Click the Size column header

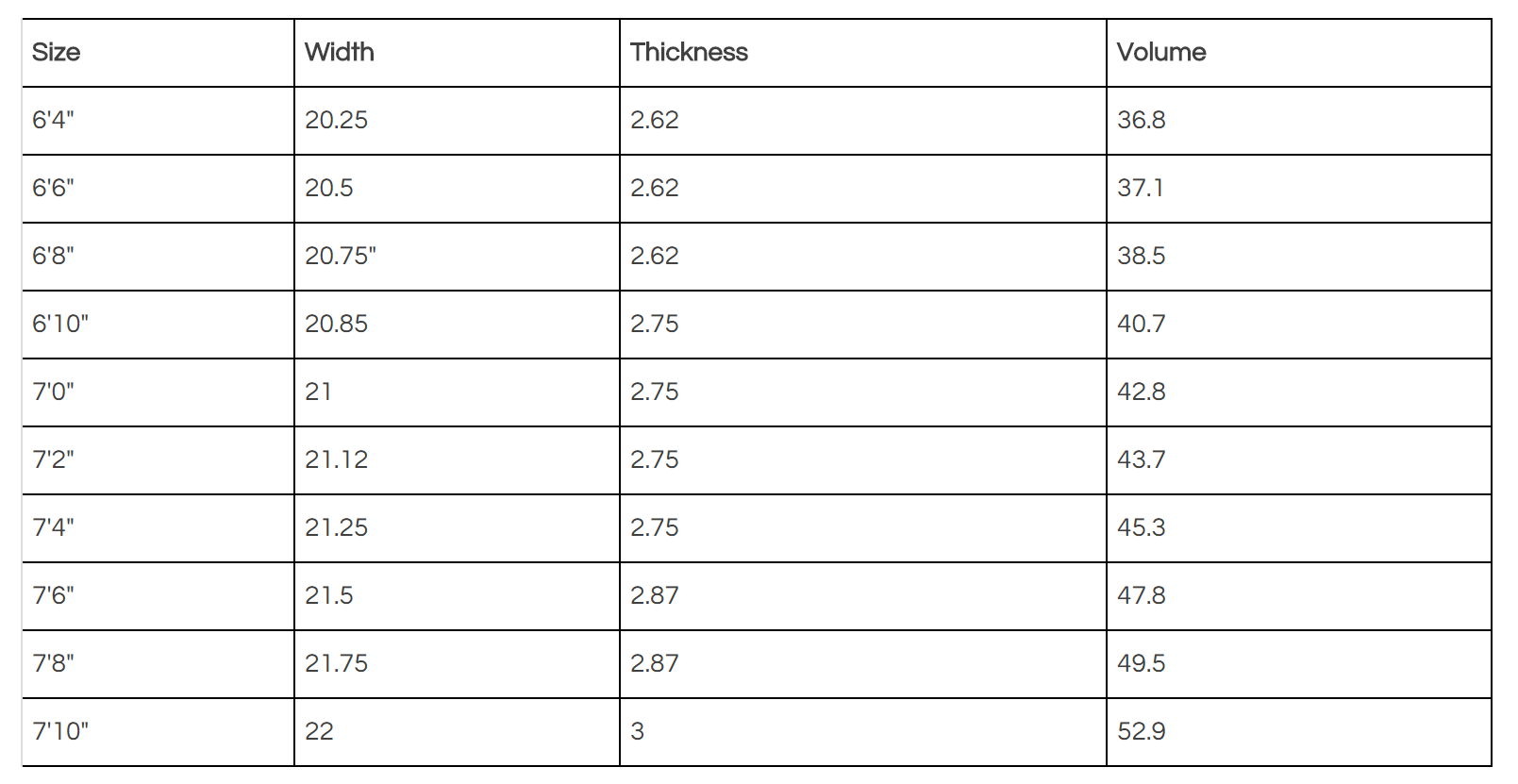[x=158, y=53]
